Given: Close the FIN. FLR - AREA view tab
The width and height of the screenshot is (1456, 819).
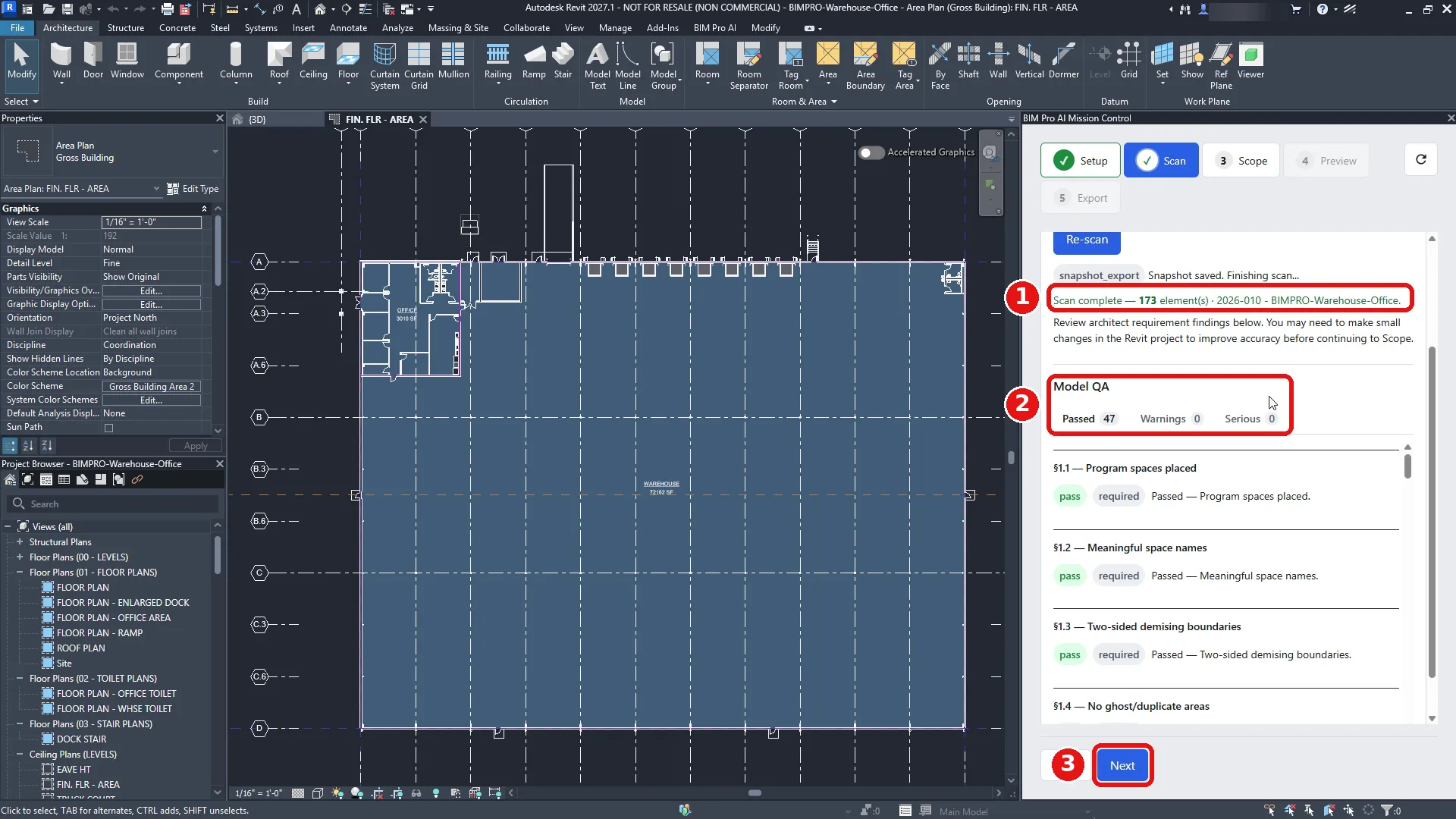Looking at the screenshot, I should (423, 120).
